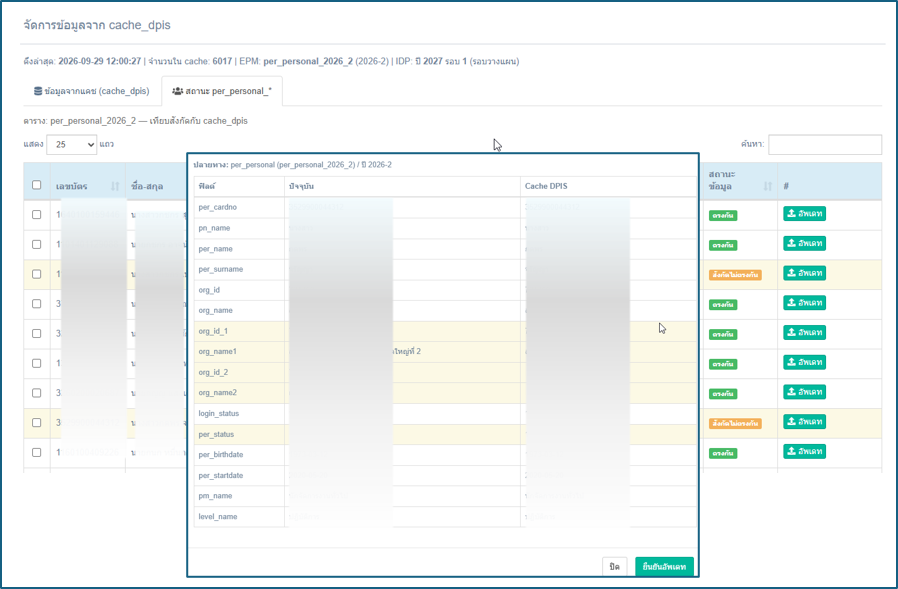
Task: Click อัพเดท on the upper สังกัดไม่ตรงกัน row
Action: pos(805,273)
